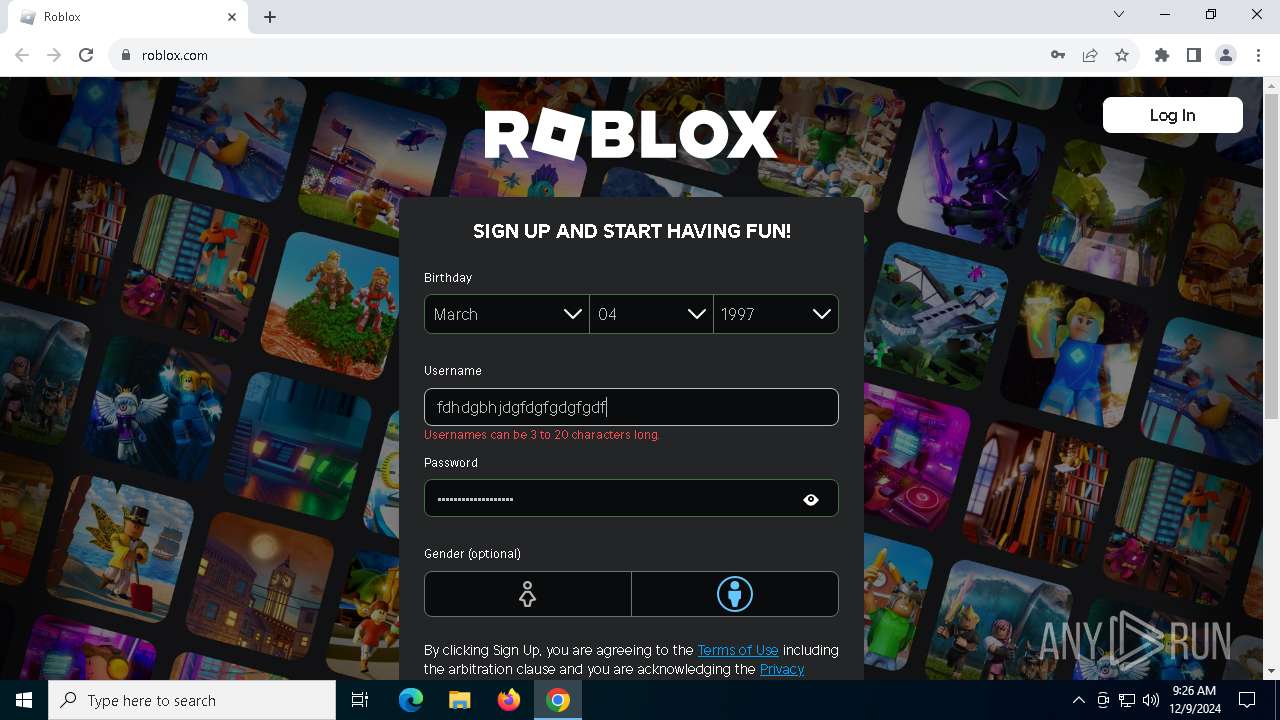The image size is (1280, 720).
Task: Click into the Password field
Action: coord(631,498)
